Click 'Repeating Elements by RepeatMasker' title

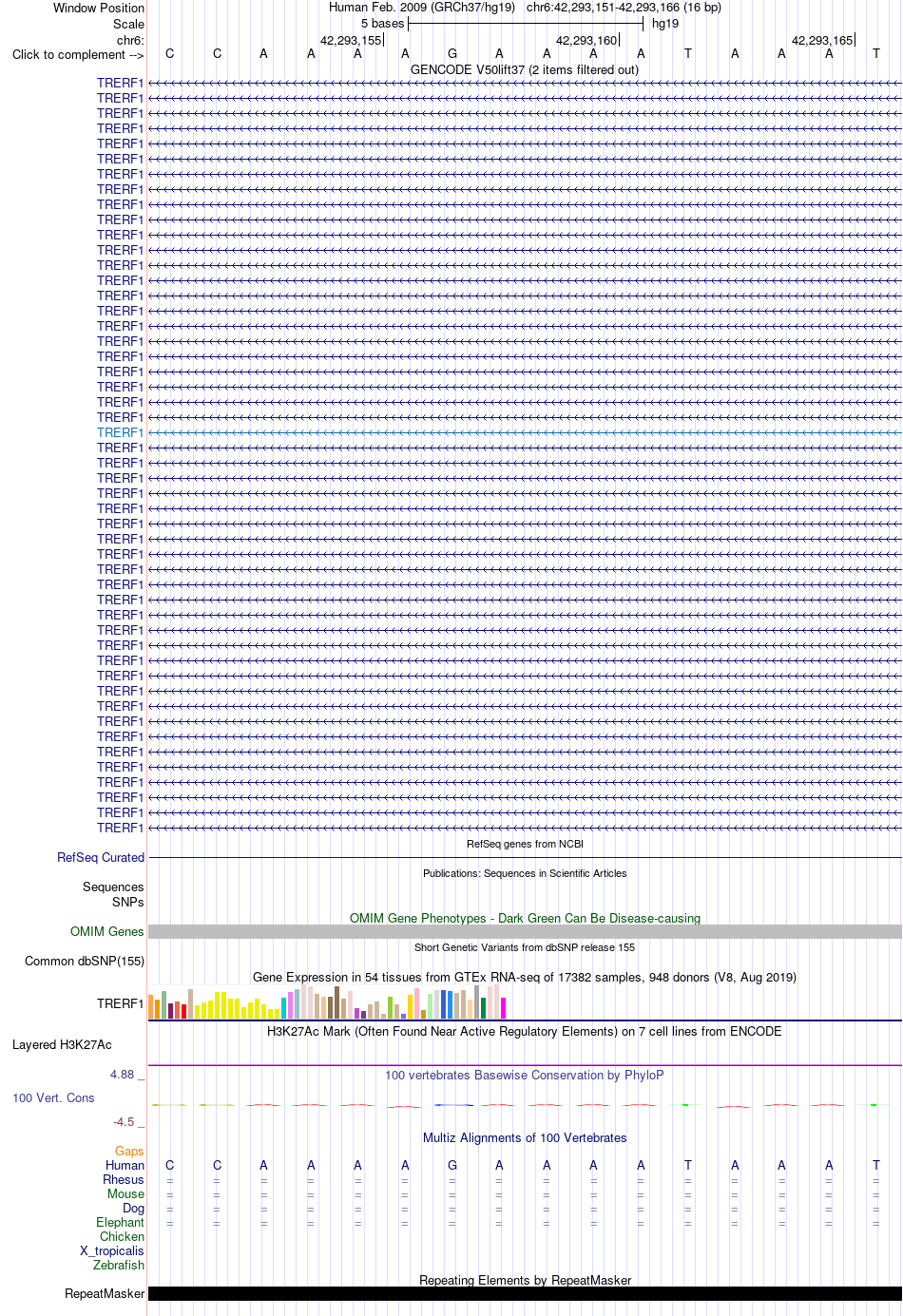coord(525,1280)
